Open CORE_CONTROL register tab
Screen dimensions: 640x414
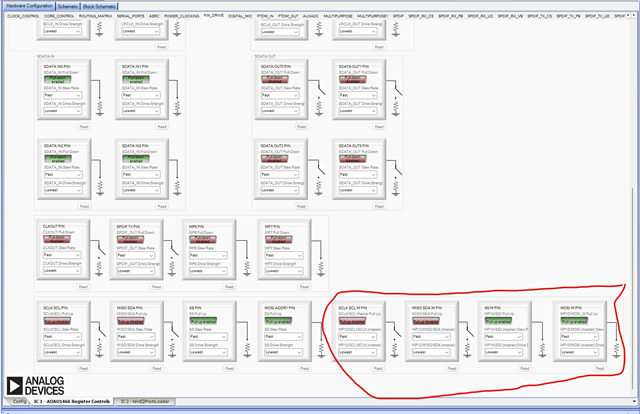59,16
